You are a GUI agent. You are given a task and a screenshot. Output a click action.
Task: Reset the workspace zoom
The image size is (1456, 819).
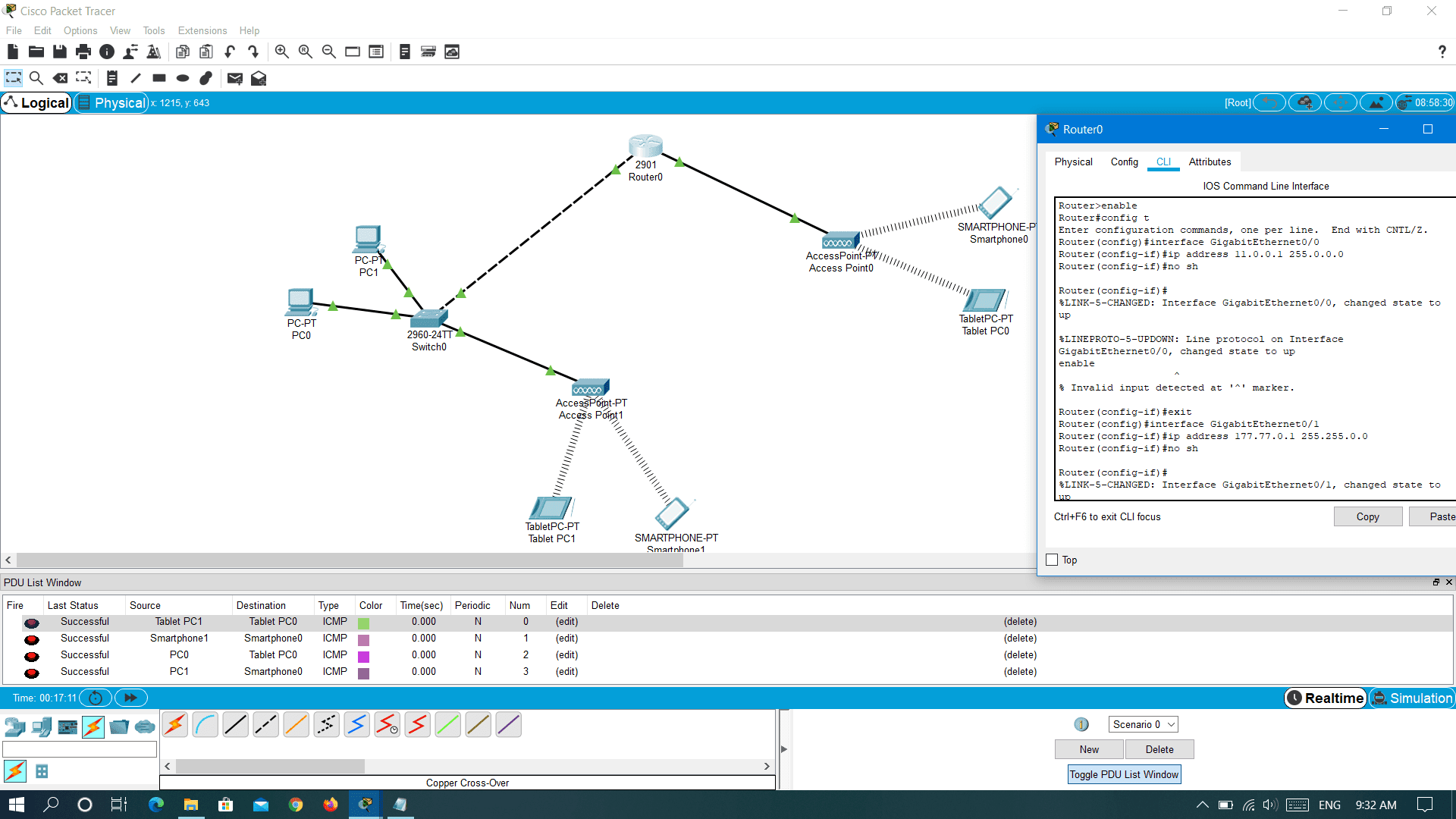click(x=306, y=52)
